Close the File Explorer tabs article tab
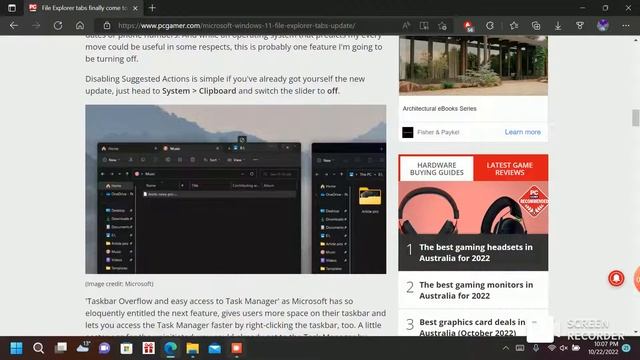This screenshot has width=640, height=360. [x=135, y=8]
